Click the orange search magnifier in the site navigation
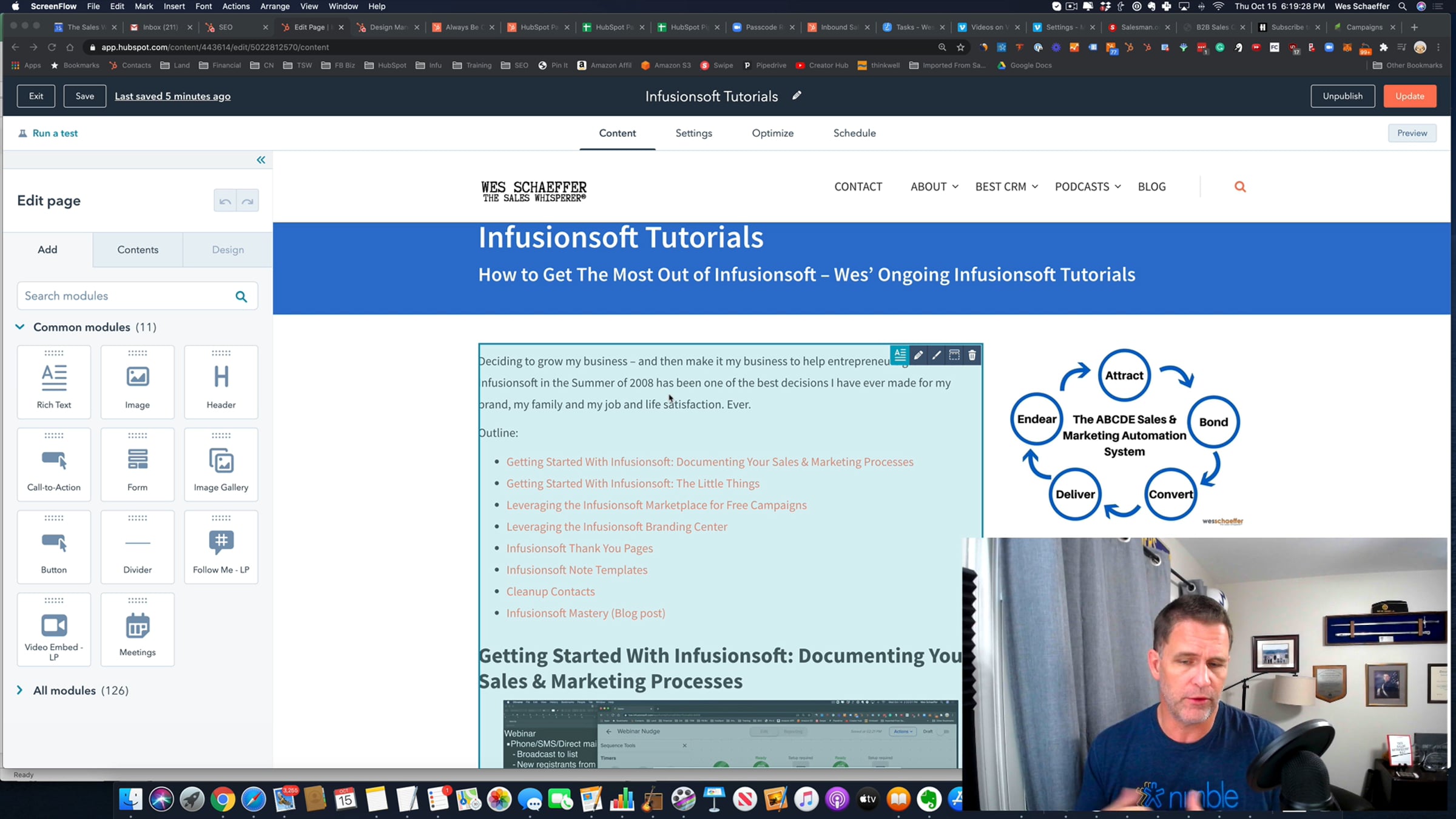 tap(1240, 187)
